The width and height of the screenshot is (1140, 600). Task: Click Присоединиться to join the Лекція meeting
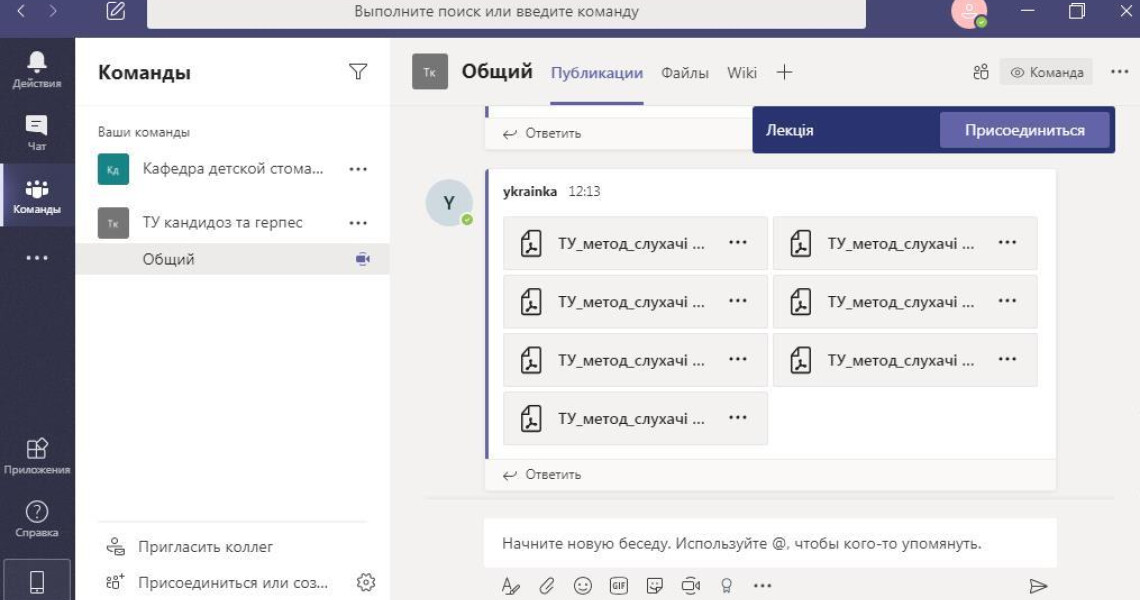(1024, 130)
